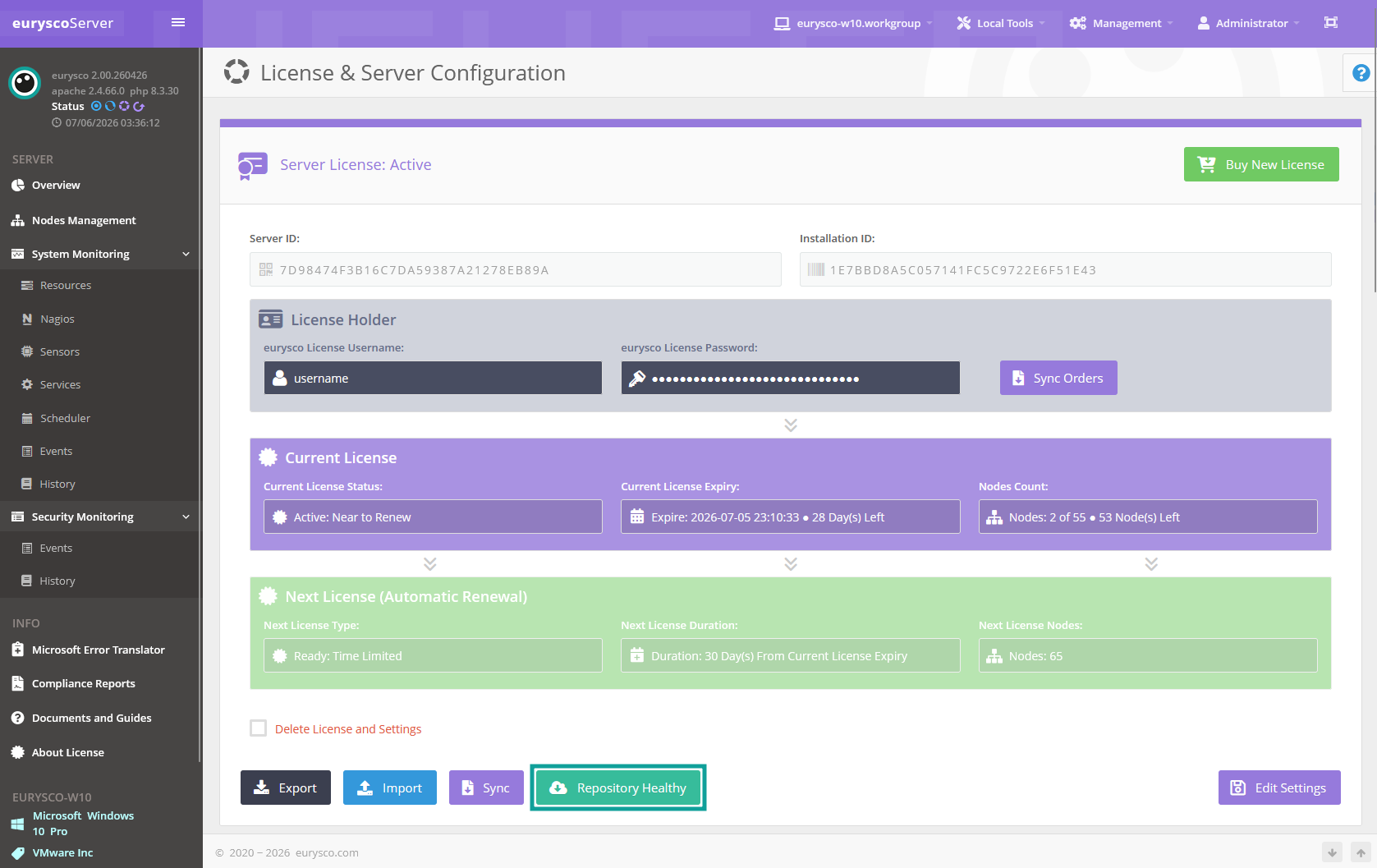Image resolution: width=1377 pixels, height=868 pixels.
Task: Open the help question mark icon
Action: point(1361,73)
